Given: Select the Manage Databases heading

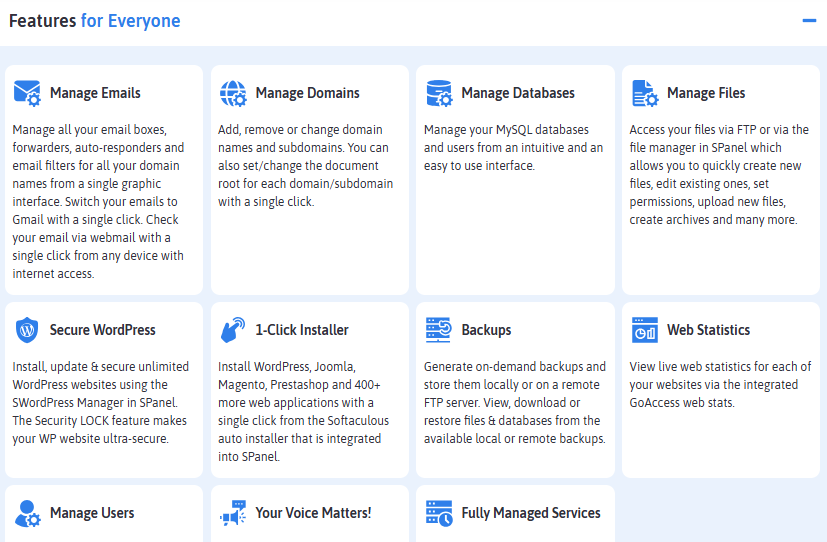Looking at the screenshot, I should [x=518, y=93].
